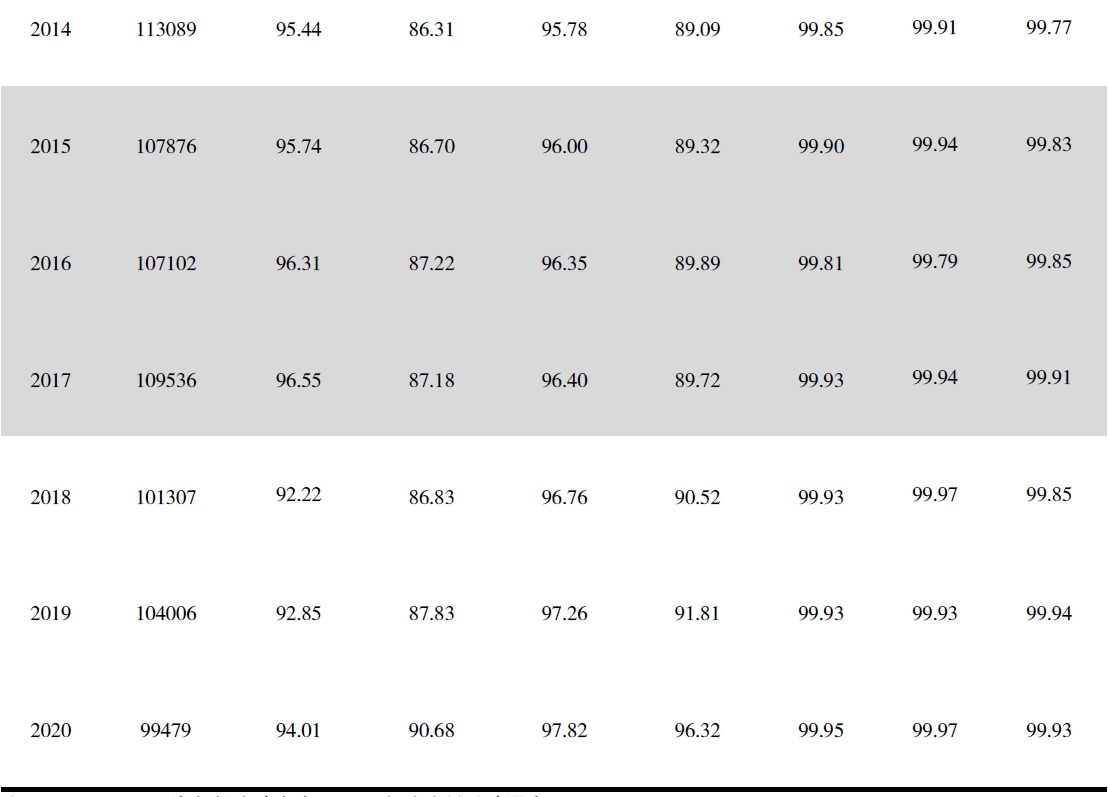Select the 2019 year cell

tap(51, 614)
